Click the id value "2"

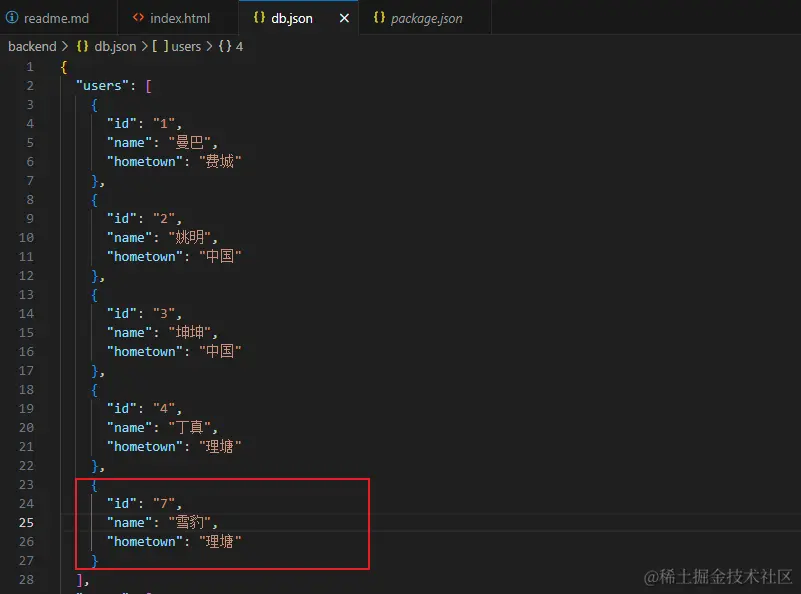164,219
